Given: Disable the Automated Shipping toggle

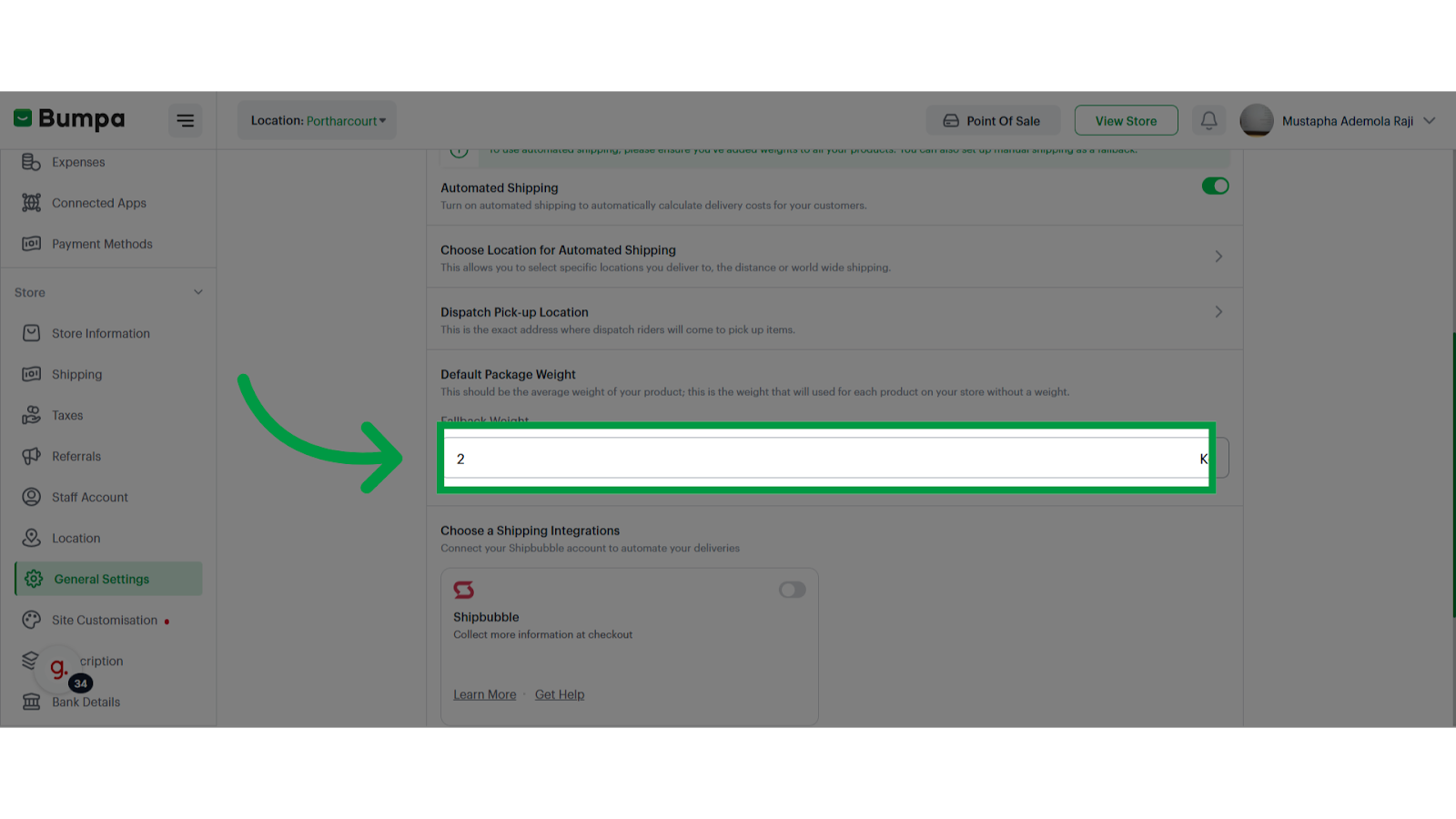Looking at the screenshot, I should point(1215,186).
